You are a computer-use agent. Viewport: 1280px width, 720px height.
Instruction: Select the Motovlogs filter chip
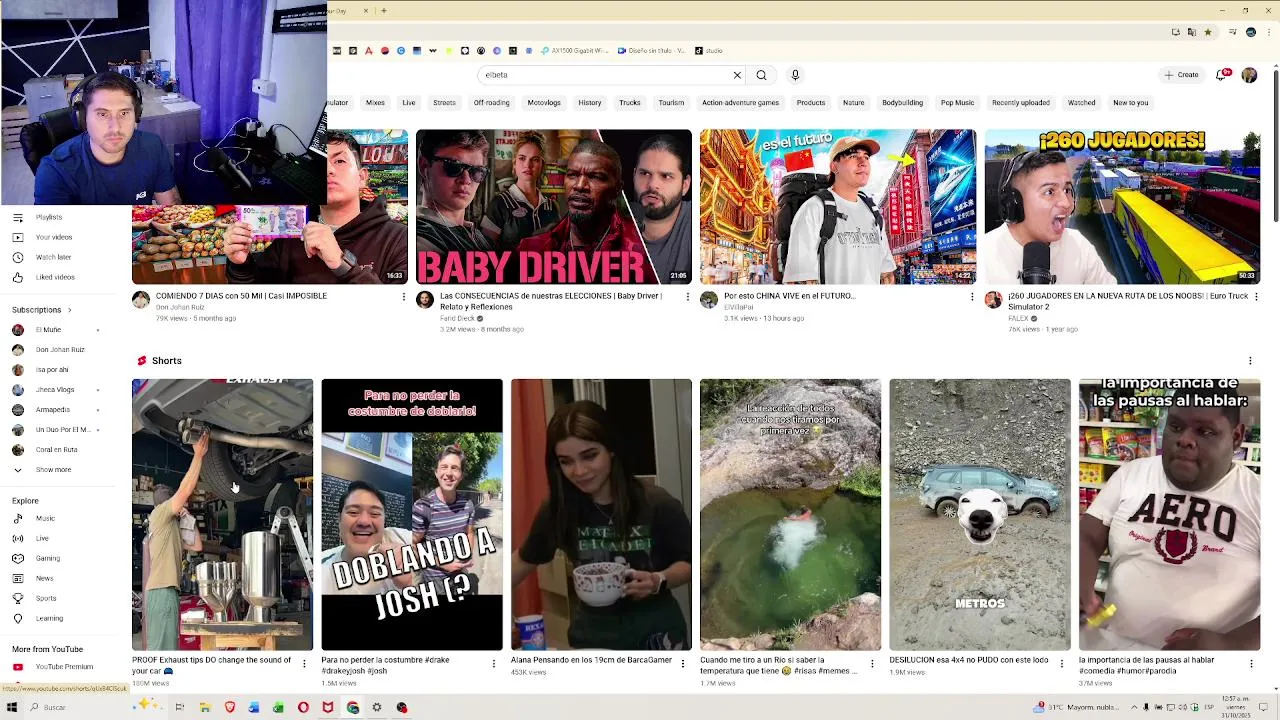(x=544, y=103)
